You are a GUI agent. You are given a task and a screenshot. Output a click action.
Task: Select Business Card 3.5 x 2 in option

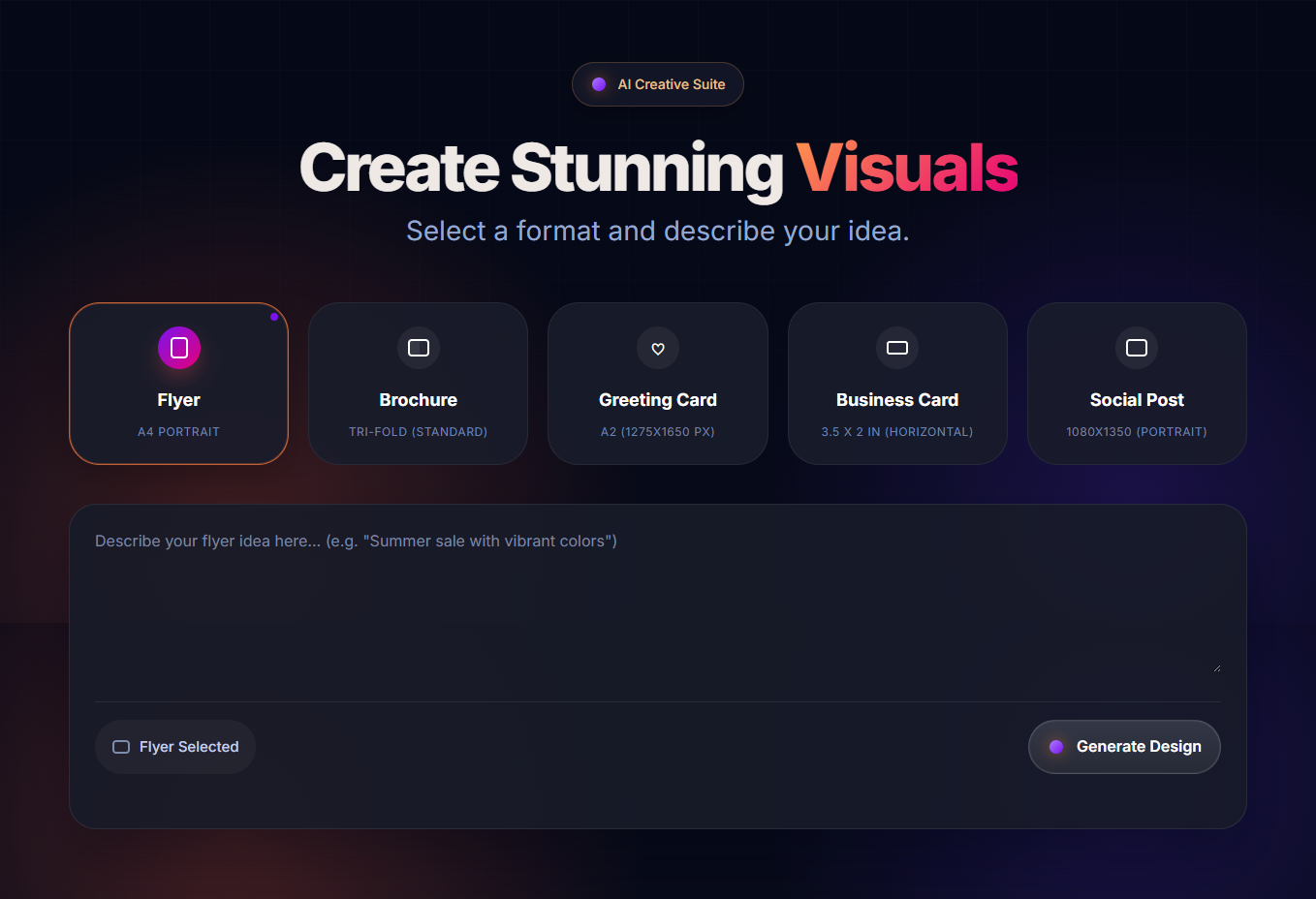click(897, 384)
